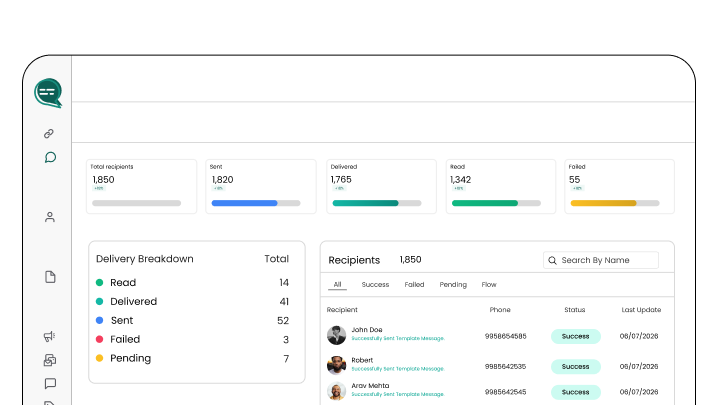Click the yellow Pending legend dot
Image resolution: width=720 pixels, height=405 pixels.
tap(99, 358)
